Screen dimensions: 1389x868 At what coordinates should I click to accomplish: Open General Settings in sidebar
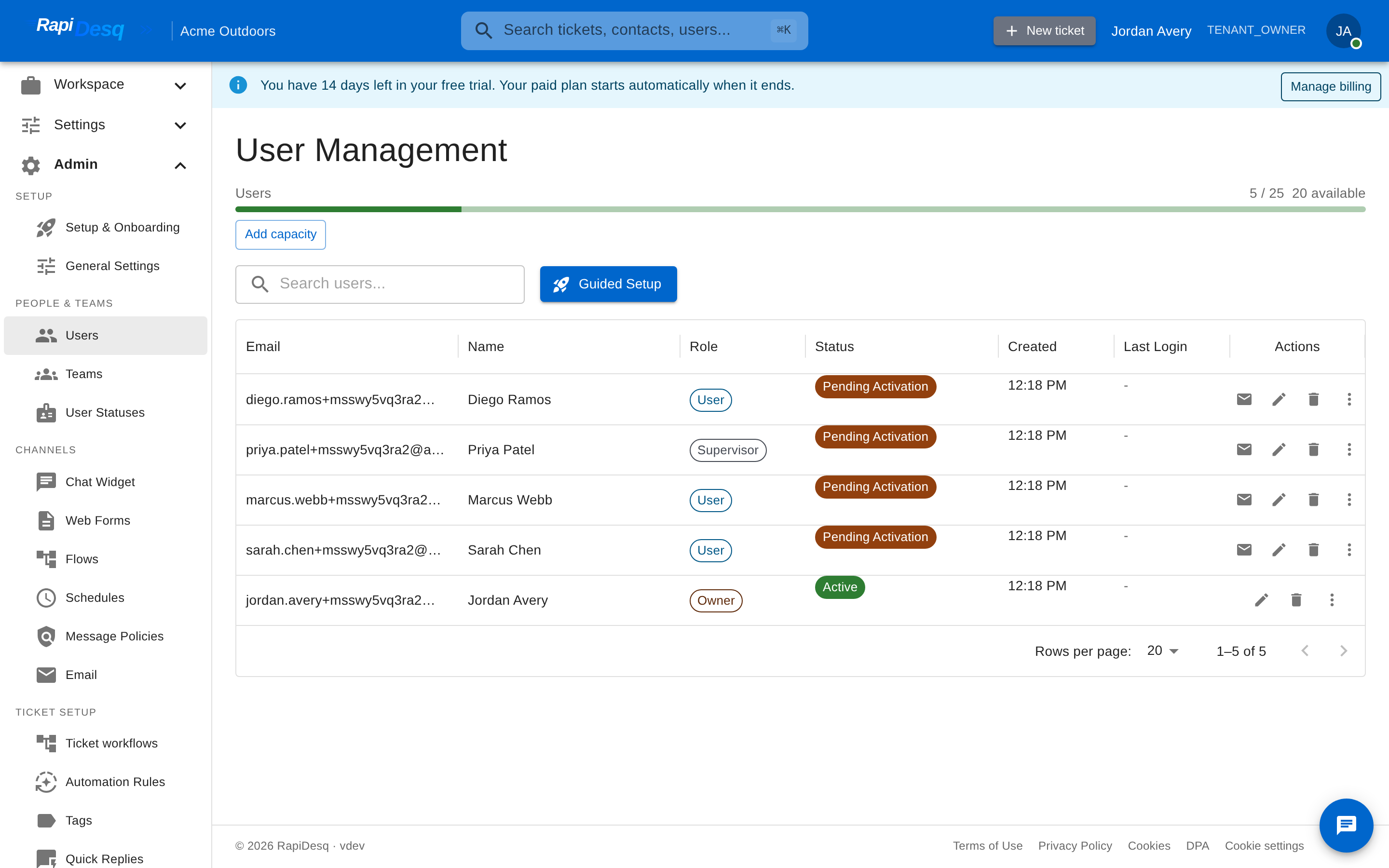(x=106, y=266)
